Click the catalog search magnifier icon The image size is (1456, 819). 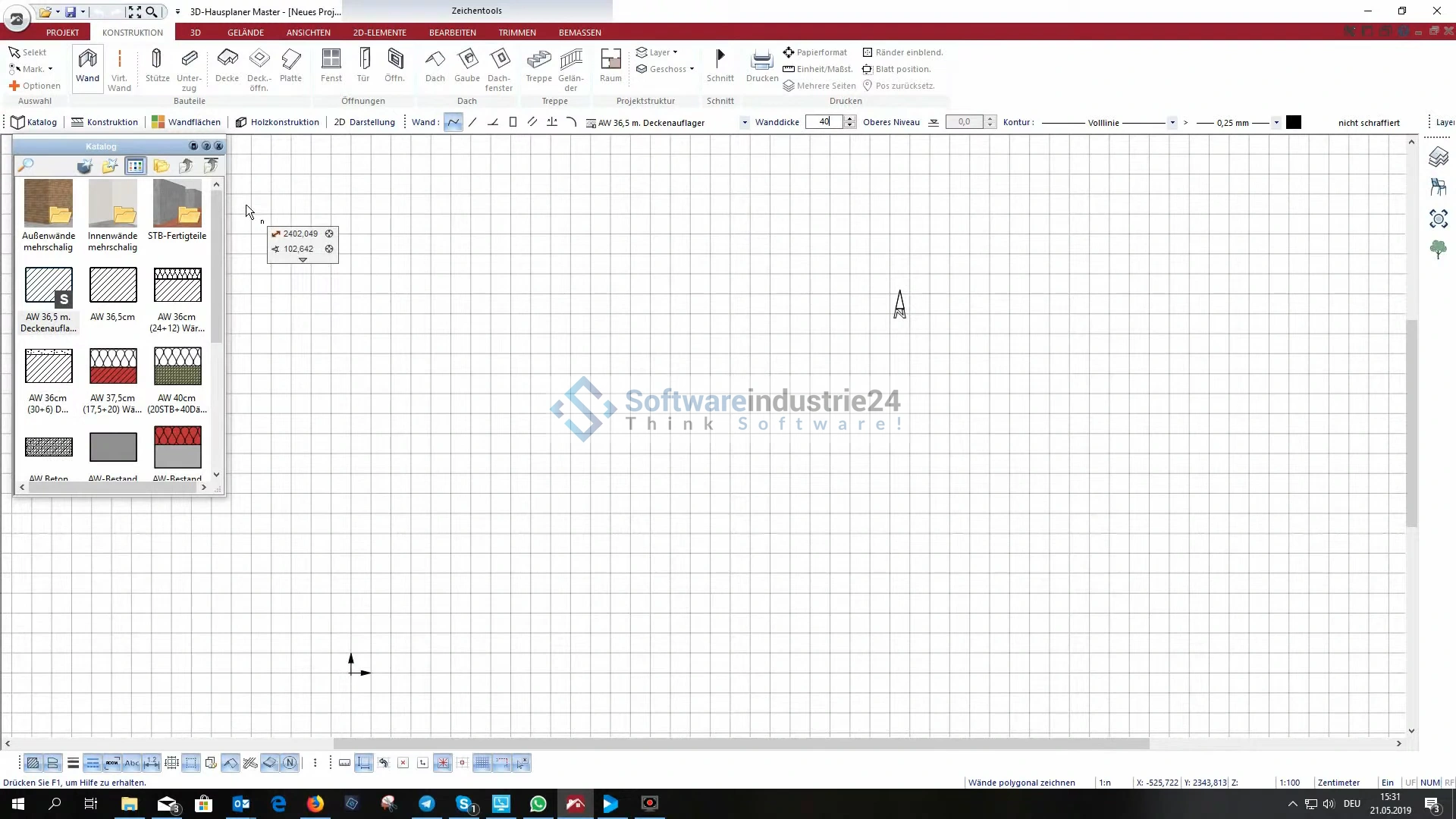pos(26,166)
